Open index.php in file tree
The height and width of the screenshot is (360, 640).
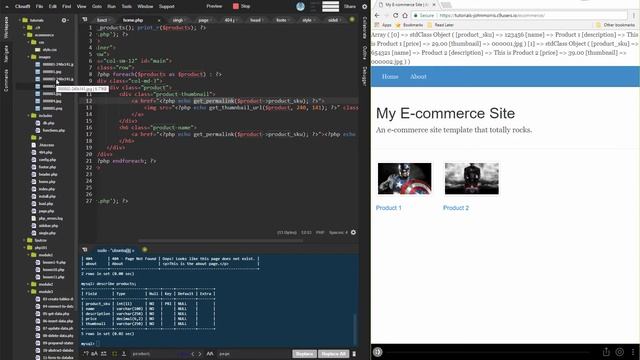pyautogui.click(x=47, y=189)
